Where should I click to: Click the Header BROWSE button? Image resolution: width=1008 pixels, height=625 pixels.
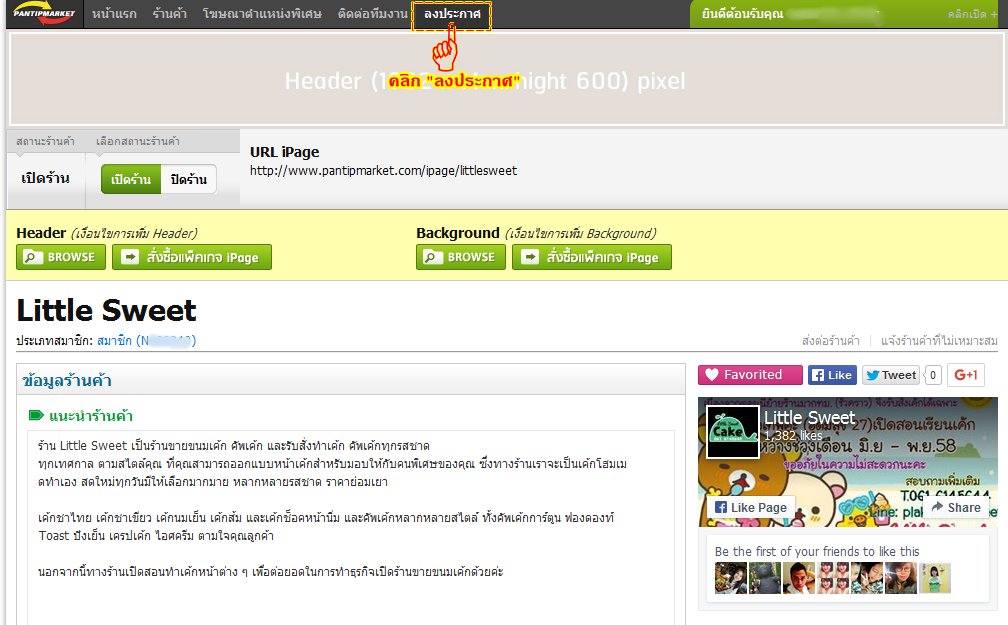(61, 257)
